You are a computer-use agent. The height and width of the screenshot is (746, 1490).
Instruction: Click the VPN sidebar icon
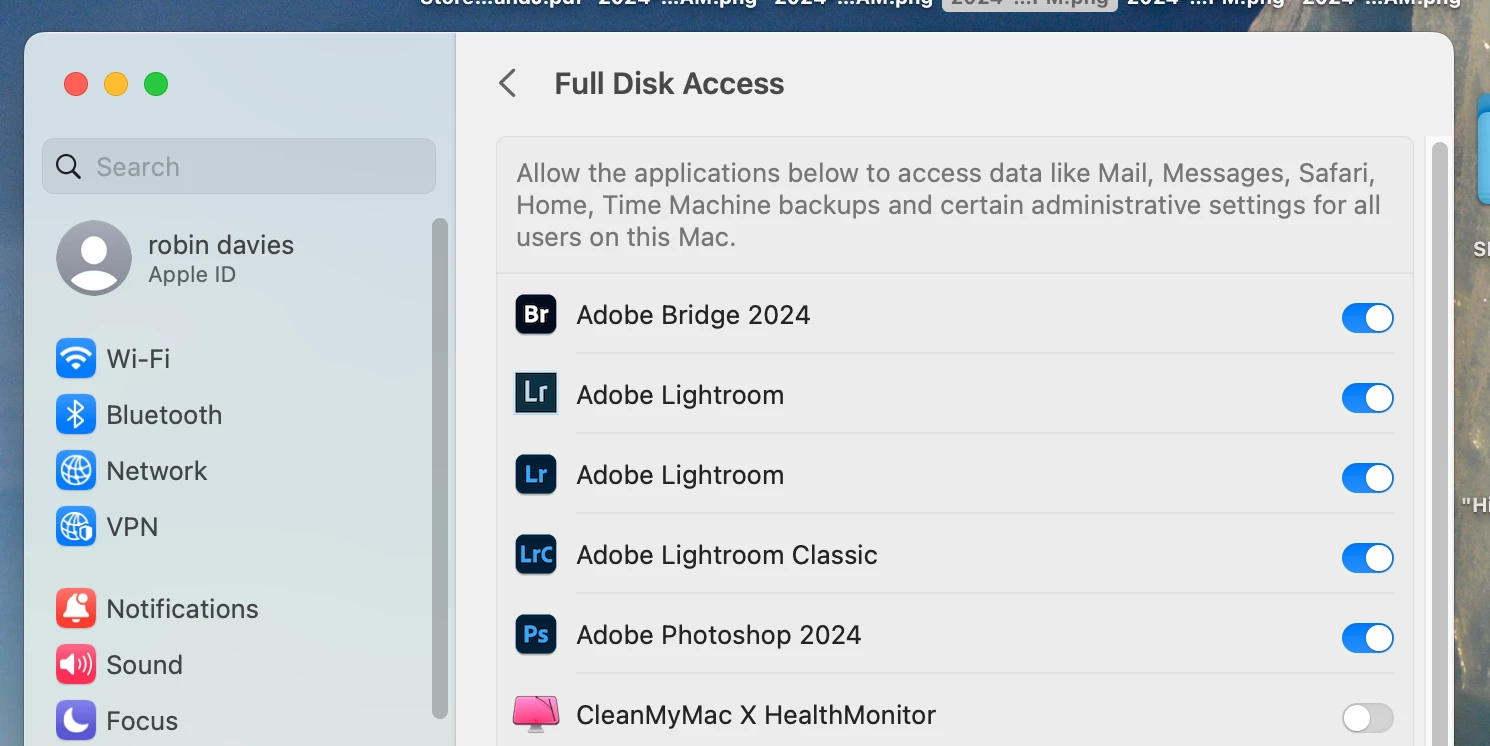pyautogui.click(x=76, y=526)
